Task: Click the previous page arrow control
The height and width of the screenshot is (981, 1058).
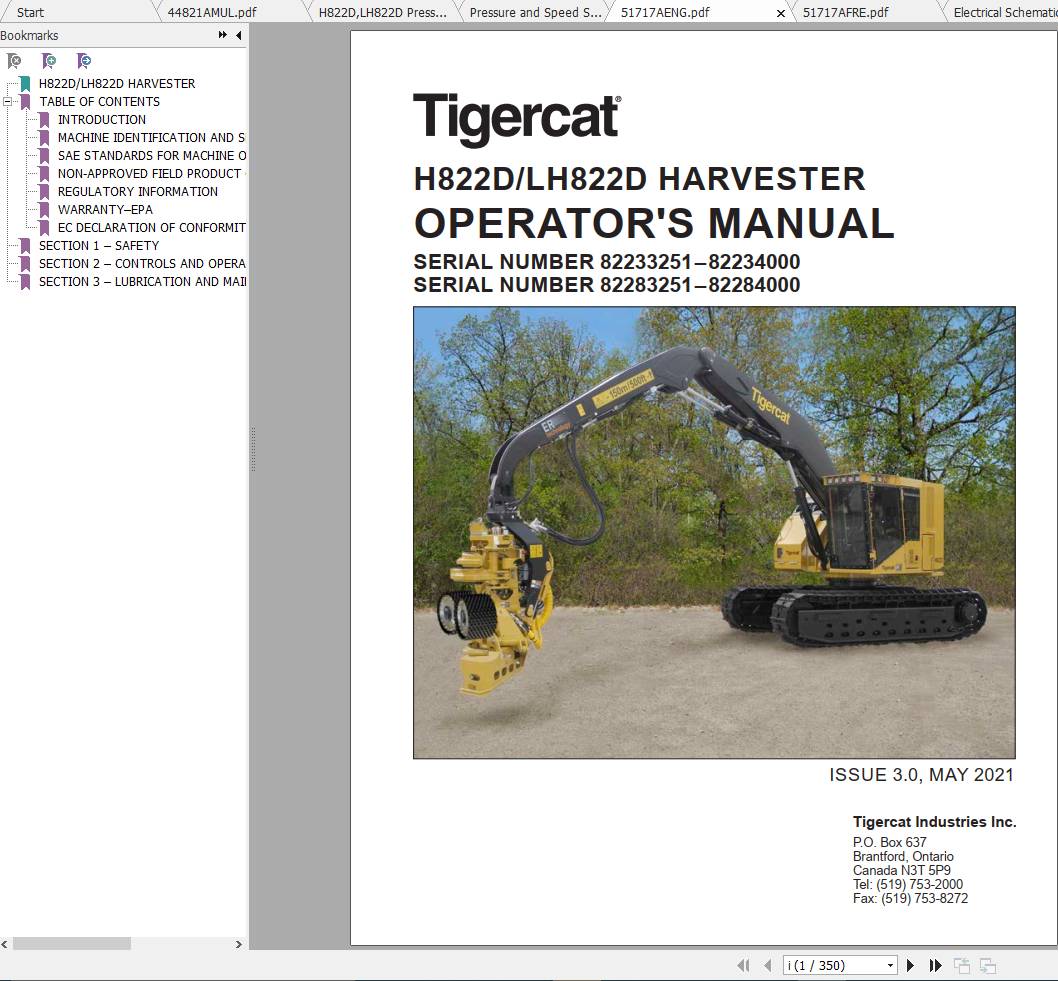Action: coord(768,964)
